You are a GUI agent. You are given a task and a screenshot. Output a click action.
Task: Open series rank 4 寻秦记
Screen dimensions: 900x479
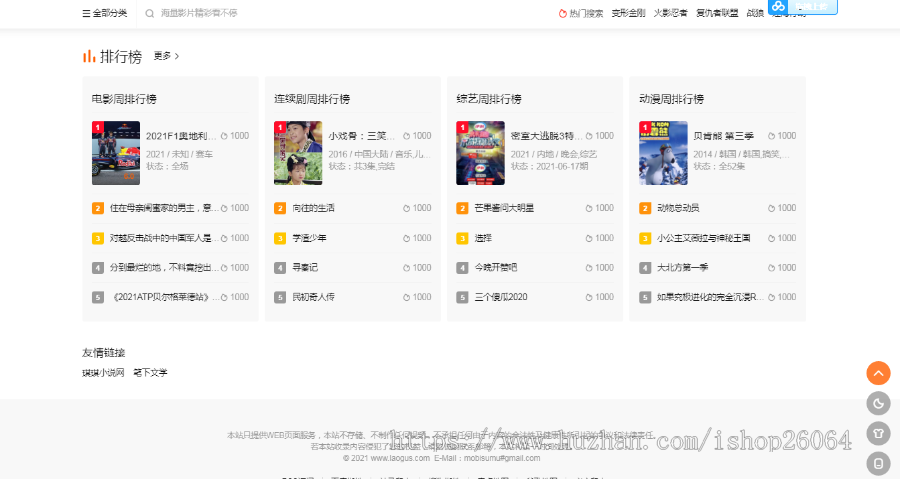[x=305, y=268]
